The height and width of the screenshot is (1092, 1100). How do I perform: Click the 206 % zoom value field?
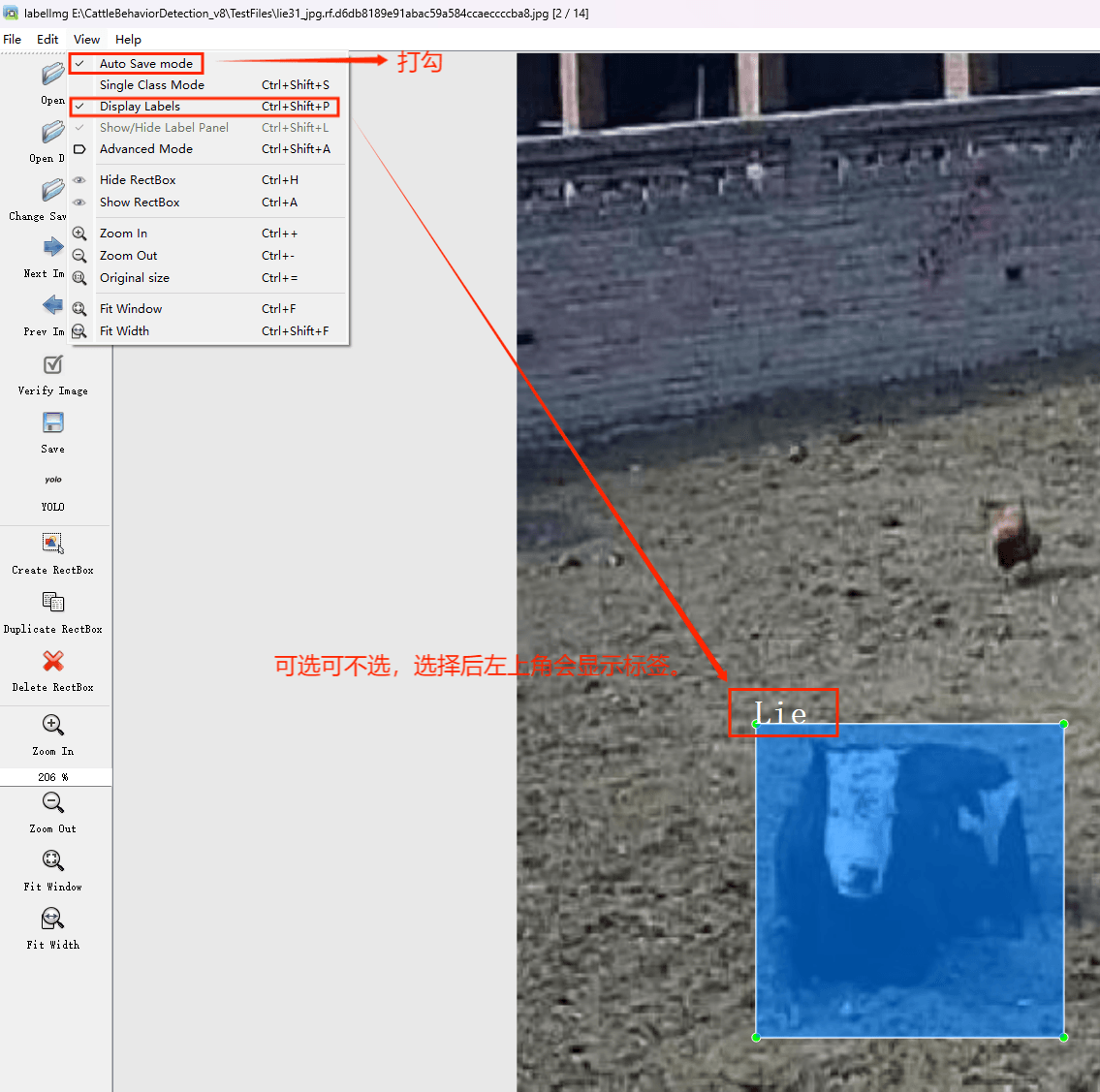tap(54, 777)
